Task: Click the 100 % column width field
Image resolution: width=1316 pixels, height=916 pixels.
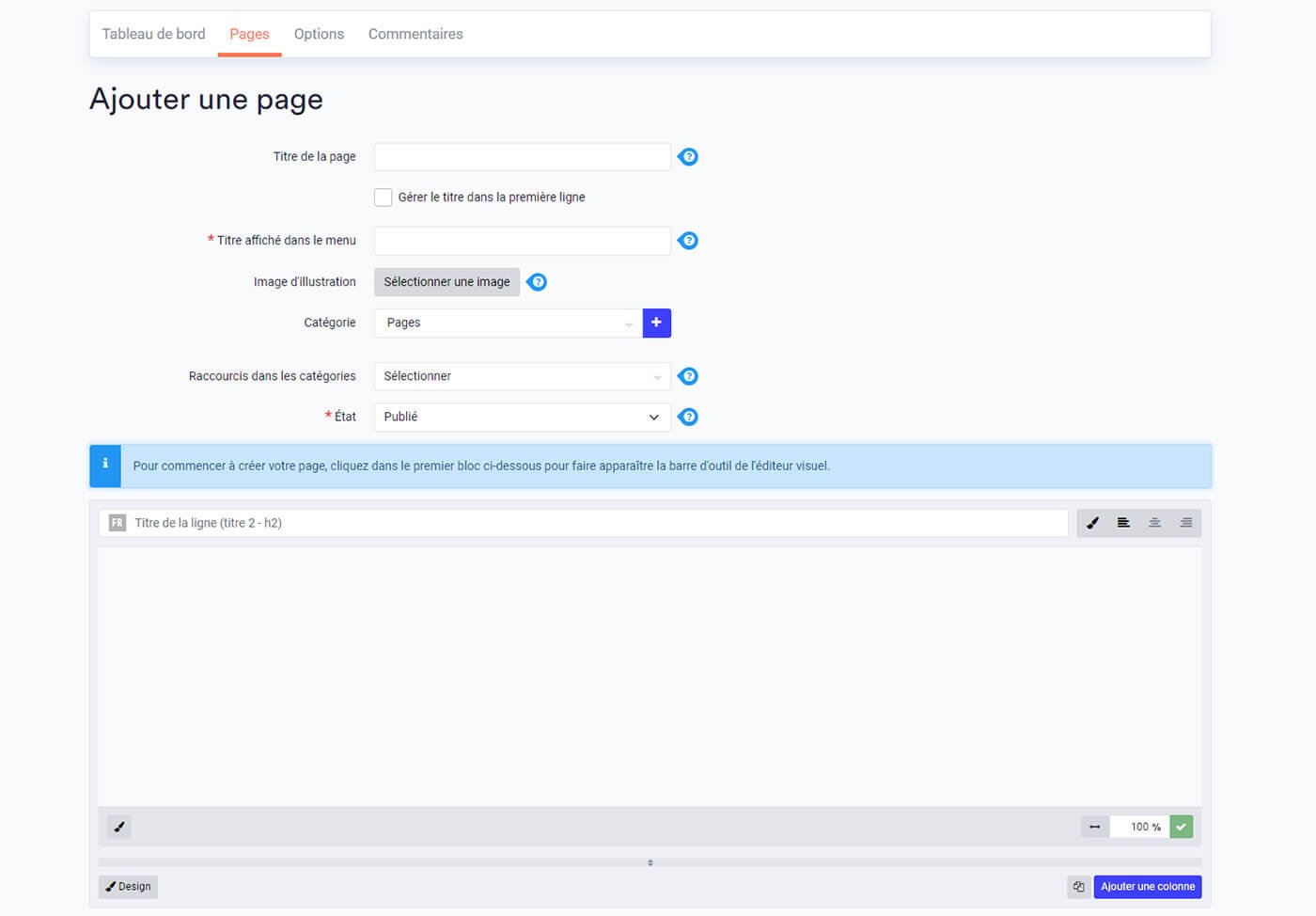Action: pos(1139,827)
